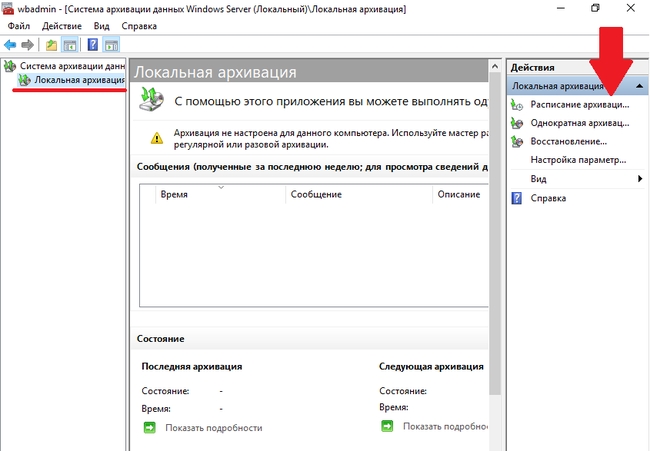Open Справка in the Actions pane
Viewport: 650px width, 451px height.
coord(548,198)
